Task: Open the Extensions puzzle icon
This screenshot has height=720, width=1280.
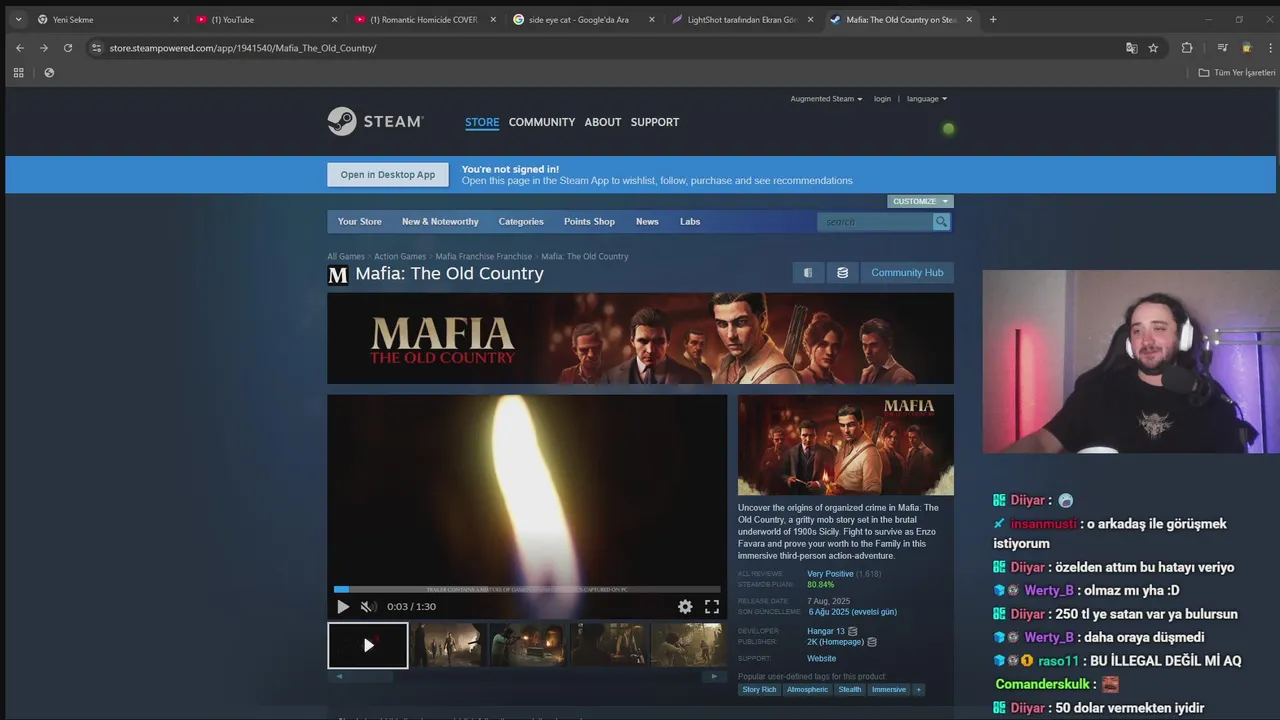Action: pos(1187,48)
